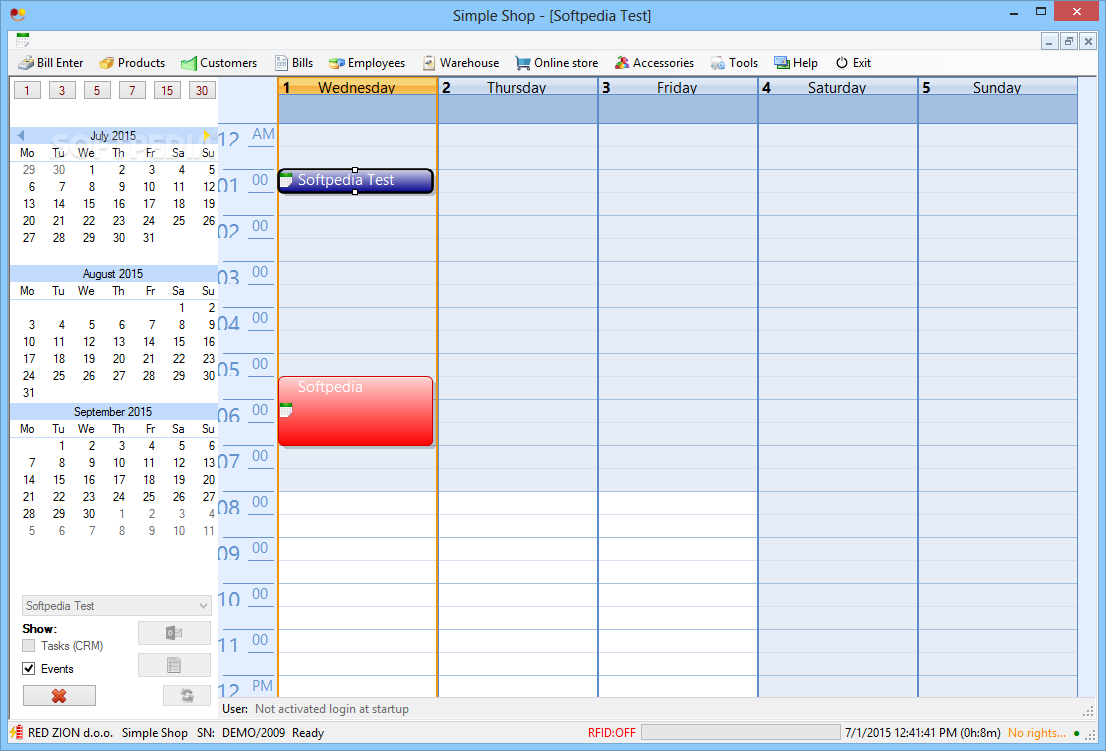1106x751 pixels.
Task: Switch to 15-day view button
Action: pyautogui.click(x=167, y=90)
